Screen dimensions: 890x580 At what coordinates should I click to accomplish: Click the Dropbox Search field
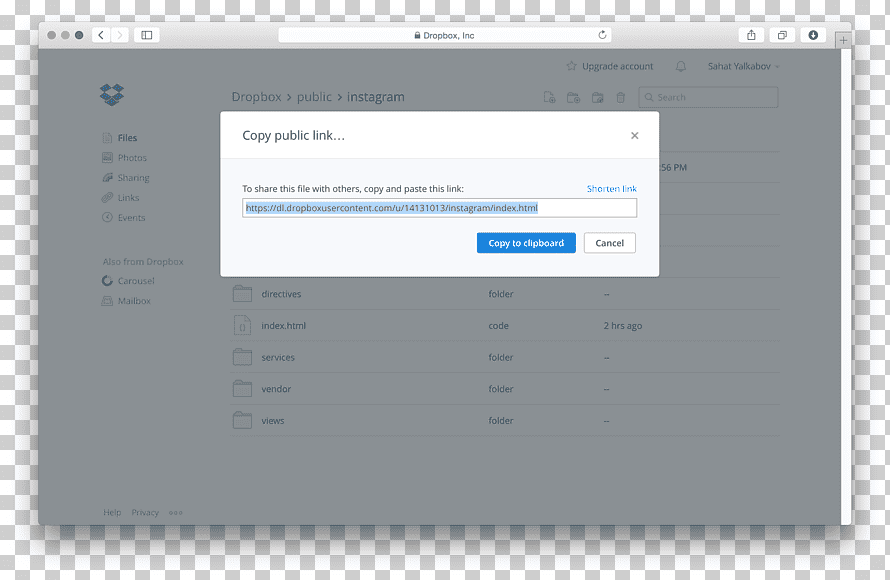(x=708, y=97)
